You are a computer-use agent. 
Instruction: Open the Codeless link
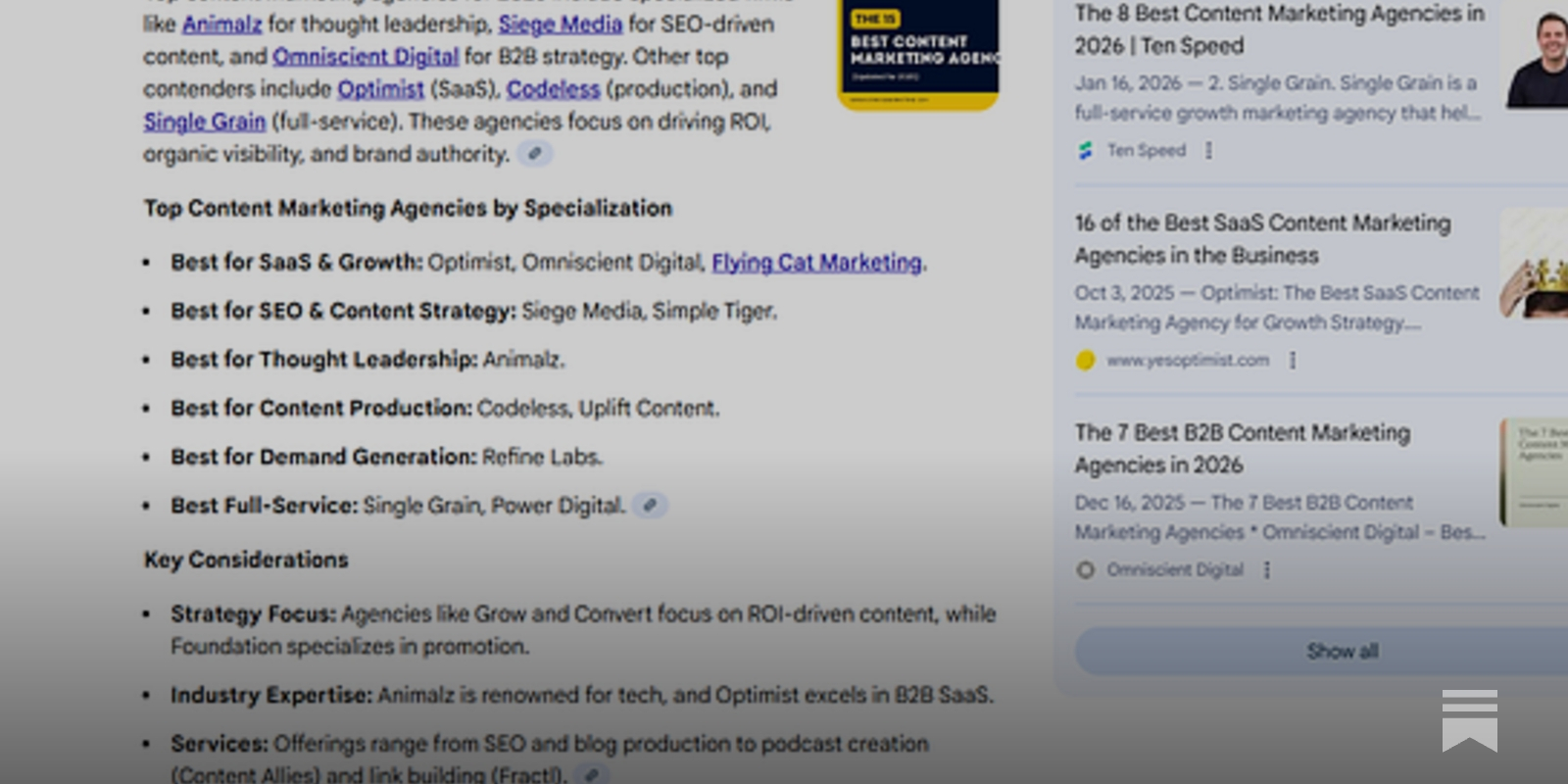click(x=553, y=88)
